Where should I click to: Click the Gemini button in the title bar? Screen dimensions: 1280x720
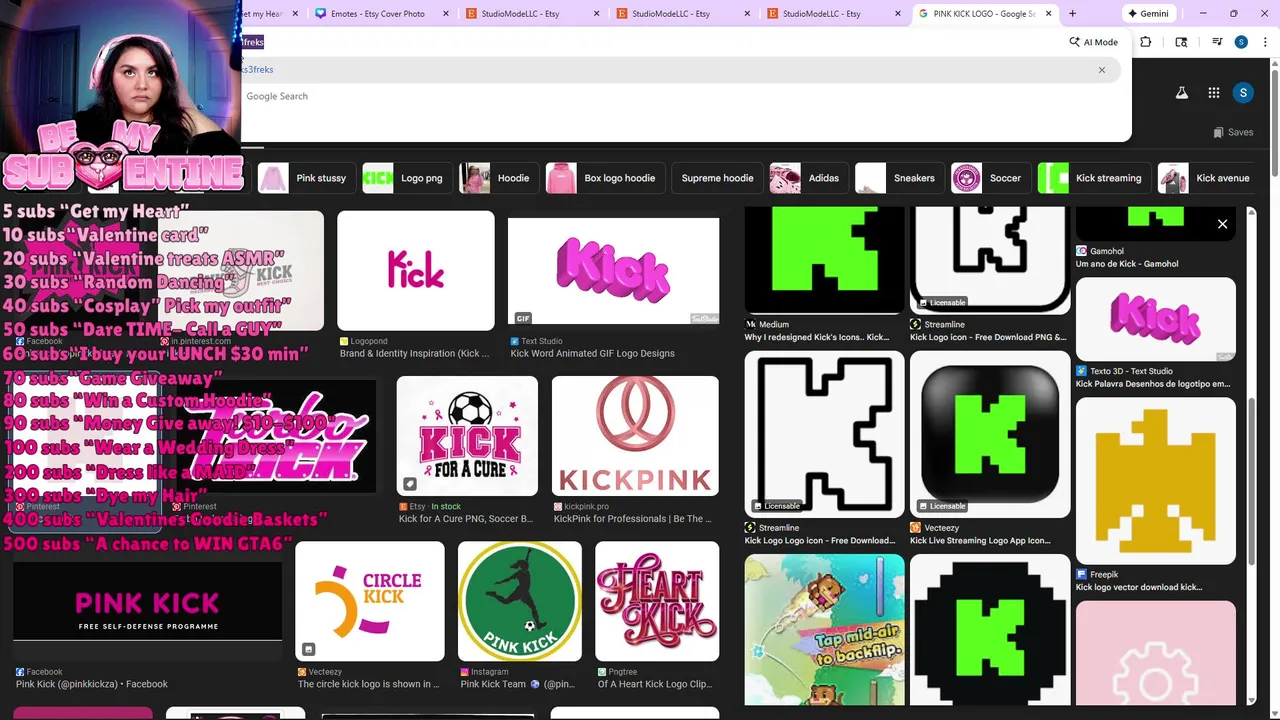(1148, 14)
